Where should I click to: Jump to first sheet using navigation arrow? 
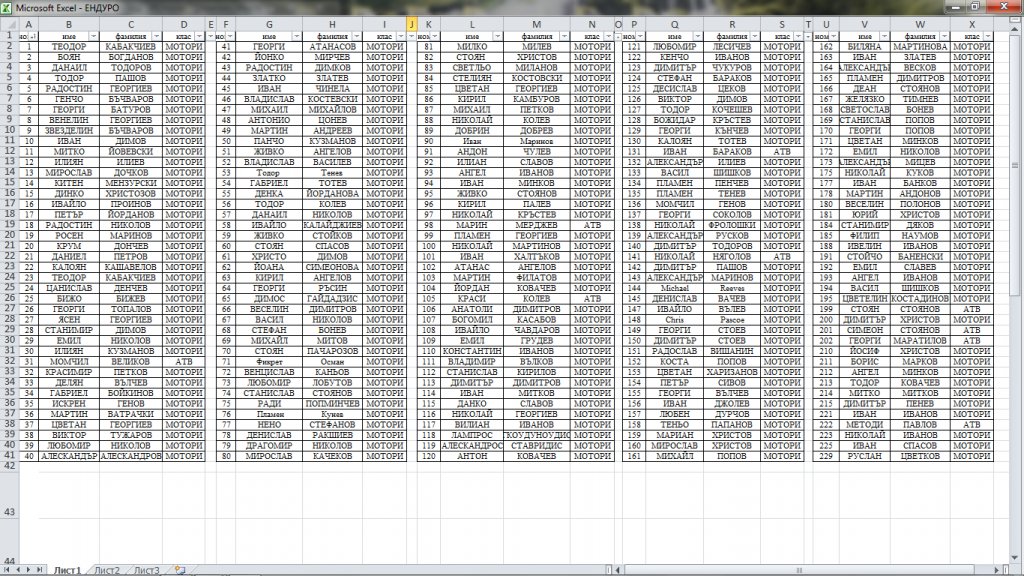(8, 569)
